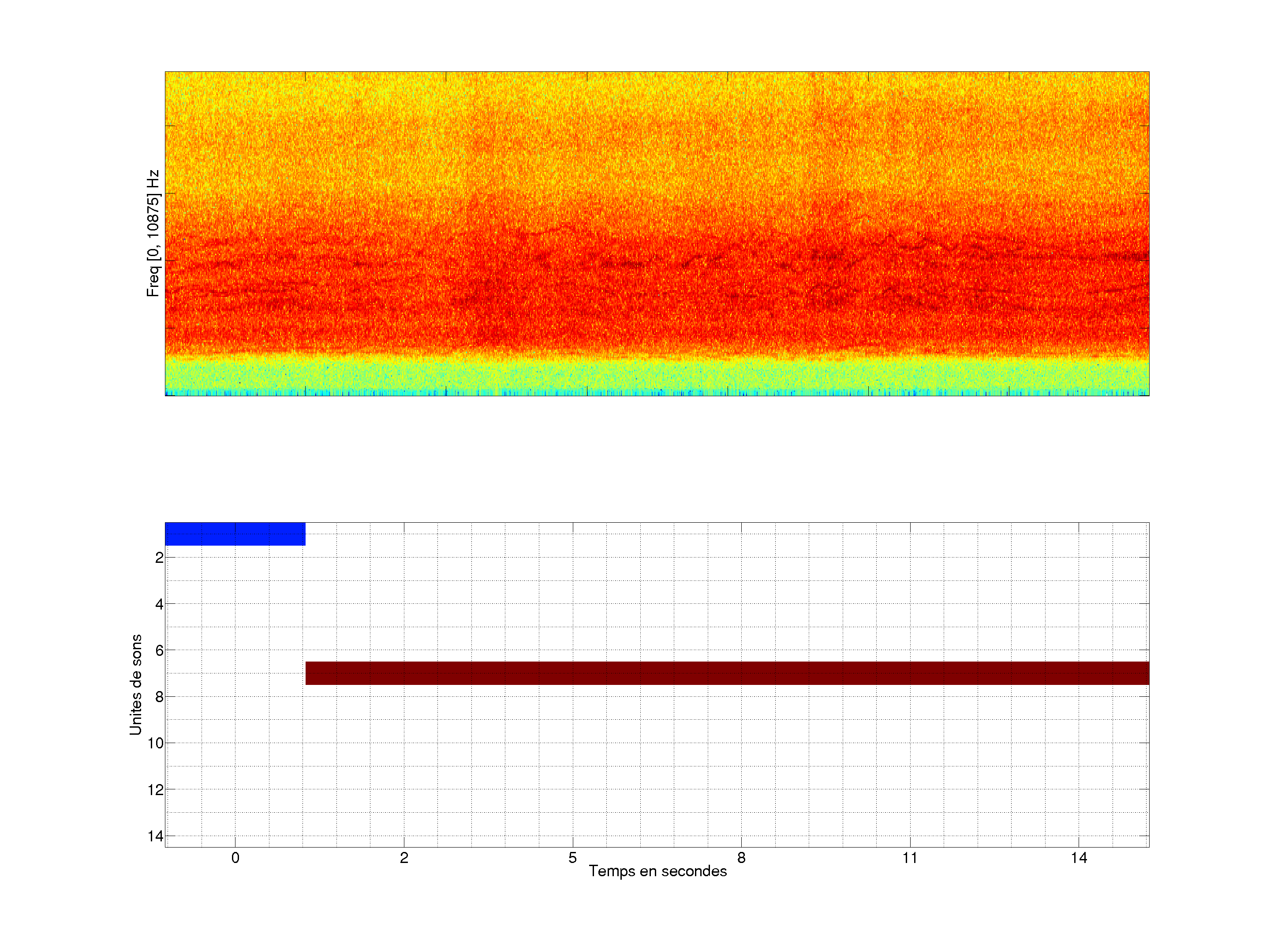Click sound unit axis tick label 8
The image size is (1270, 952).
(159, 697)
